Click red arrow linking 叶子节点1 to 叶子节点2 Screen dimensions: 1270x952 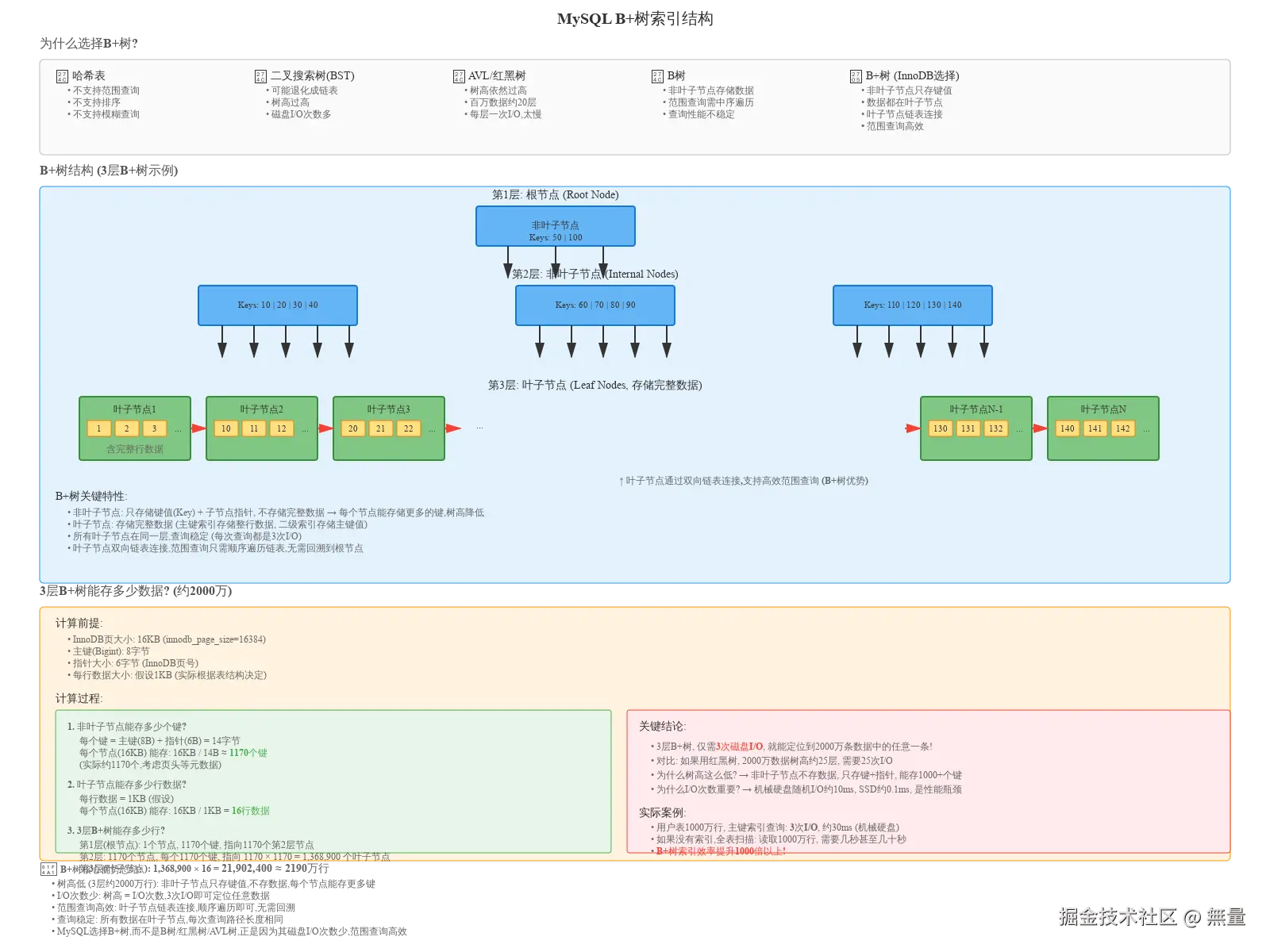[x=198, y=428]
